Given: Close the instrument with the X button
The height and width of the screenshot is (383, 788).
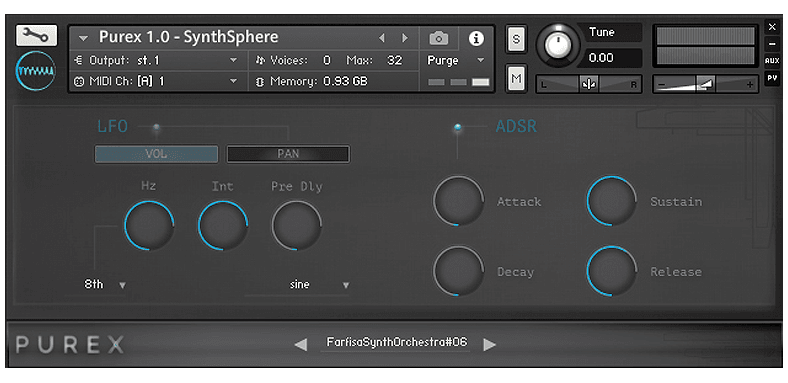Looking at the screenshot, I should [772, 27].
